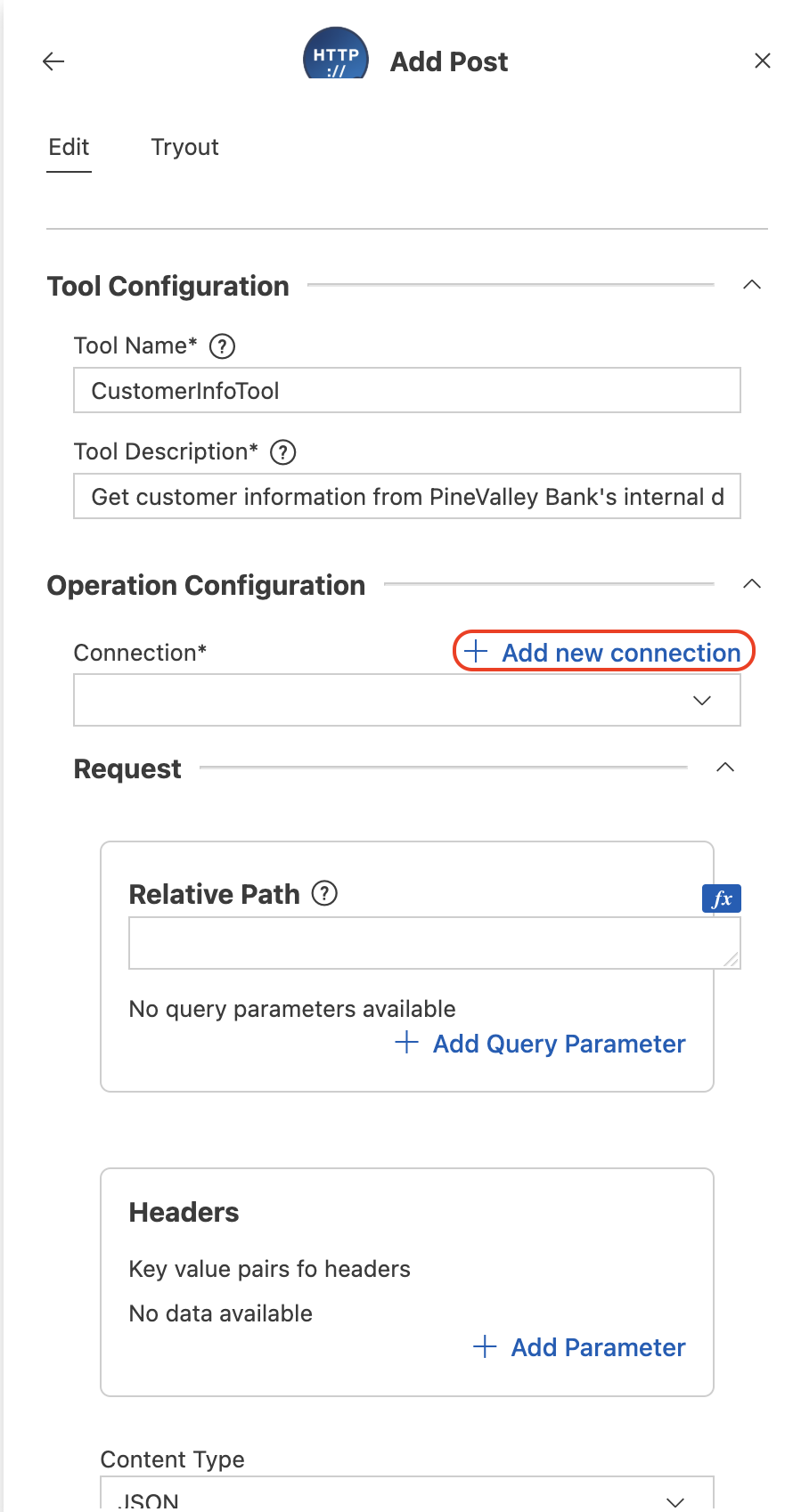
Task: Click Add Parameter under Headers
Action: coord(579,1347)
